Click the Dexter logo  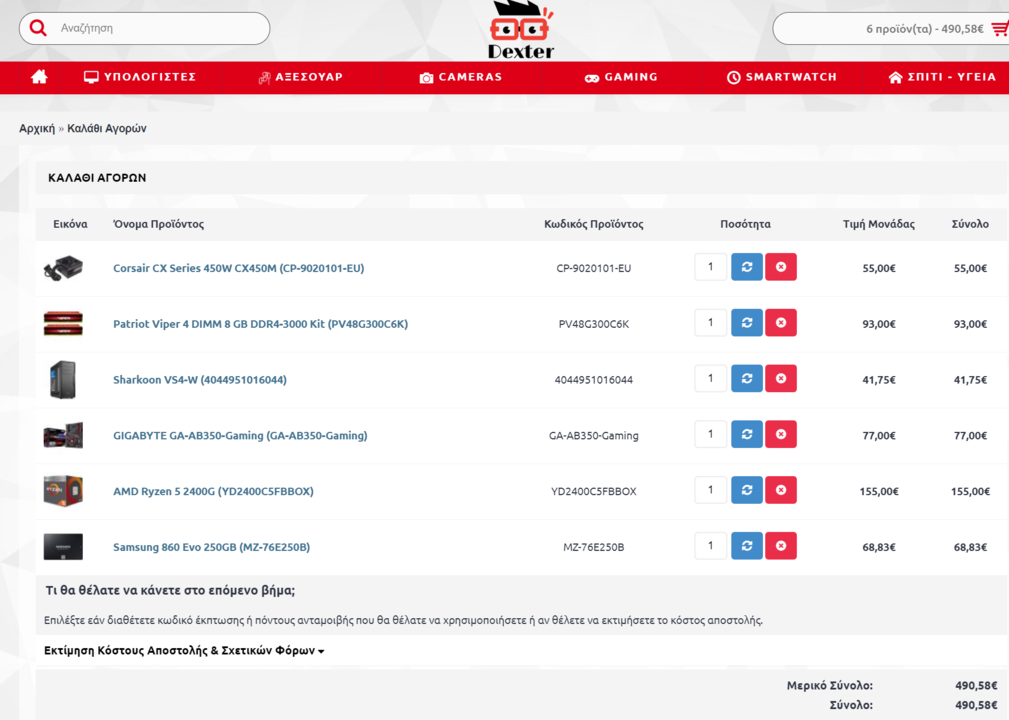[x=521, y=30]
